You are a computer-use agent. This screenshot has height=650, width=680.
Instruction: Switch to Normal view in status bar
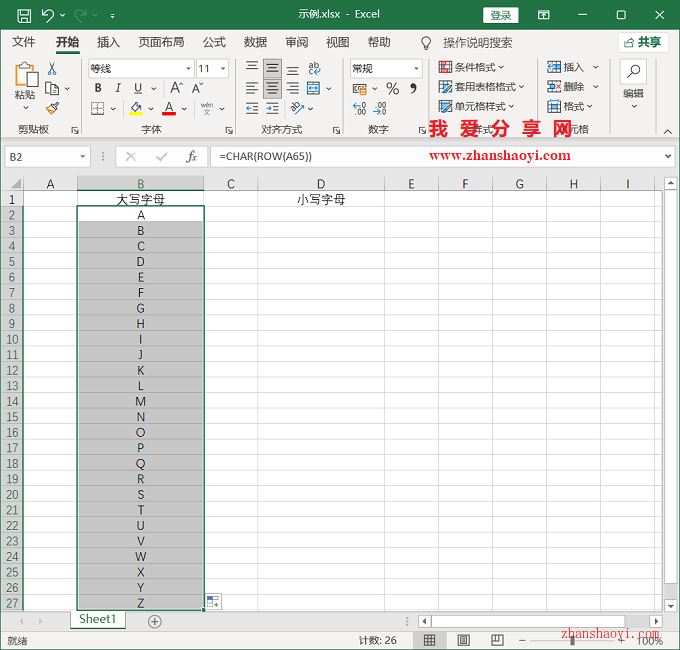[429, 640]
